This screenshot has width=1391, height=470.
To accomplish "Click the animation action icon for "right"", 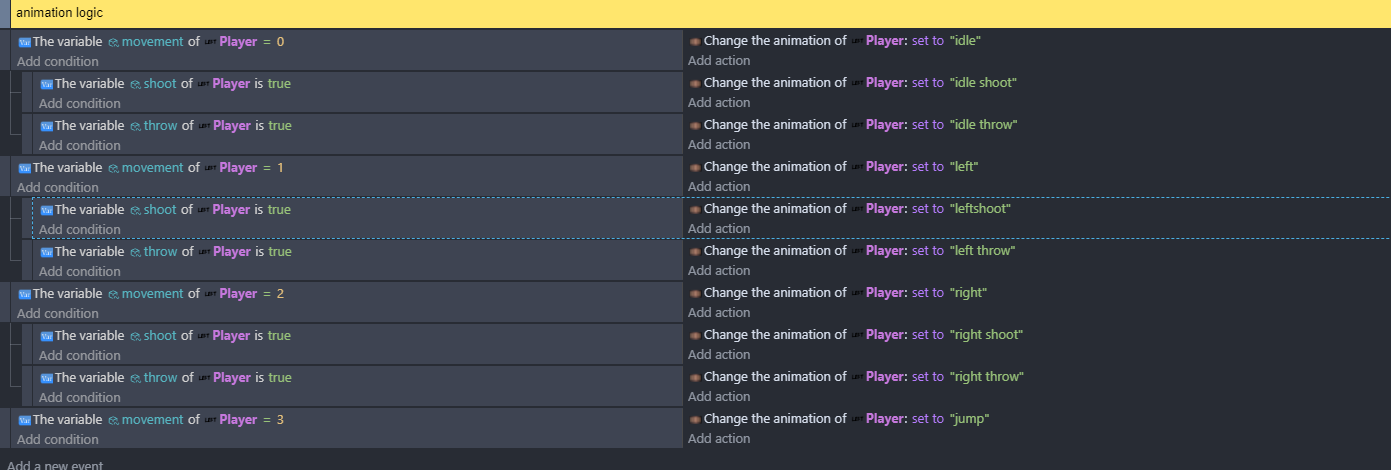I will (x=695, y=293).
